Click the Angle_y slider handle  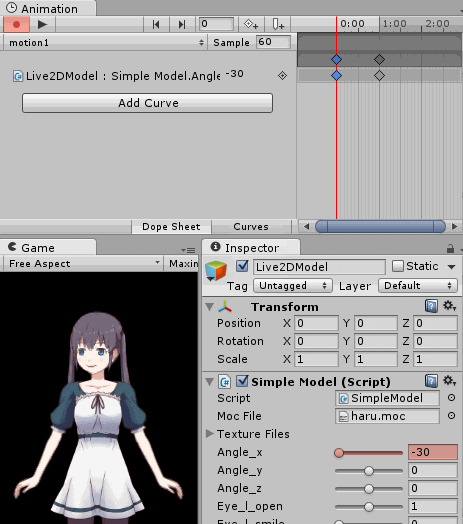(x=369, y=471)
